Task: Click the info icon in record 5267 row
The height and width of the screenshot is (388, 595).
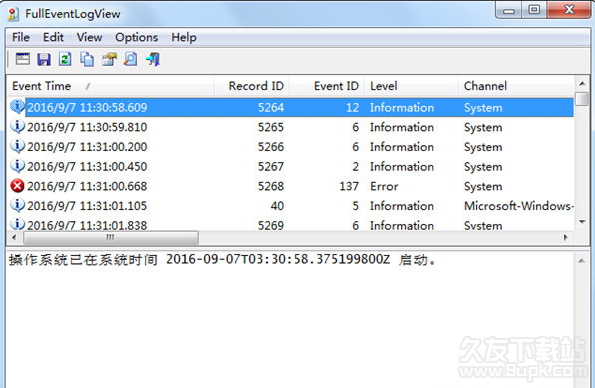Action: [x=17, y=166]
